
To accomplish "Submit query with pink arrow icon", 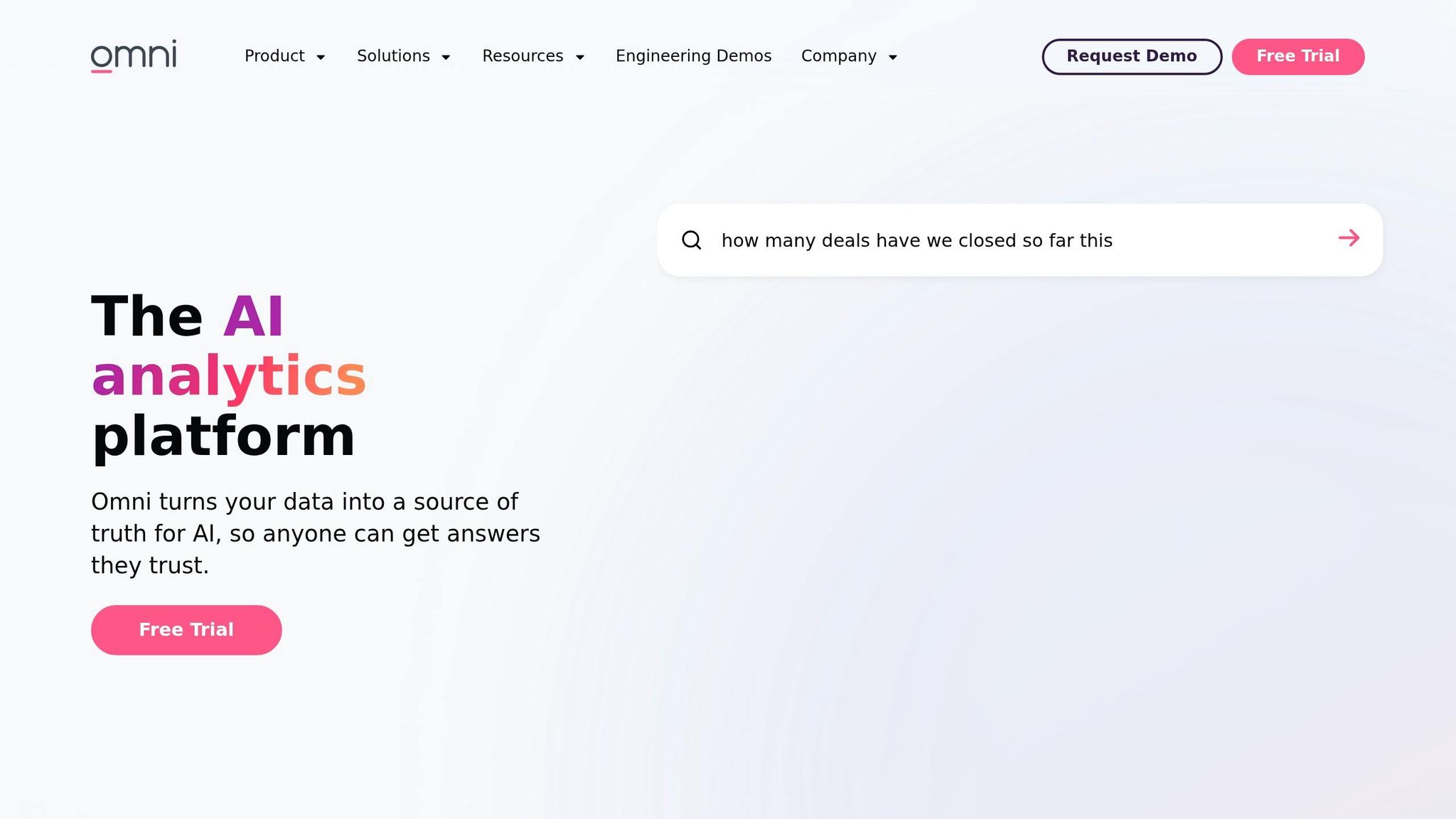I will point(1349,238).
